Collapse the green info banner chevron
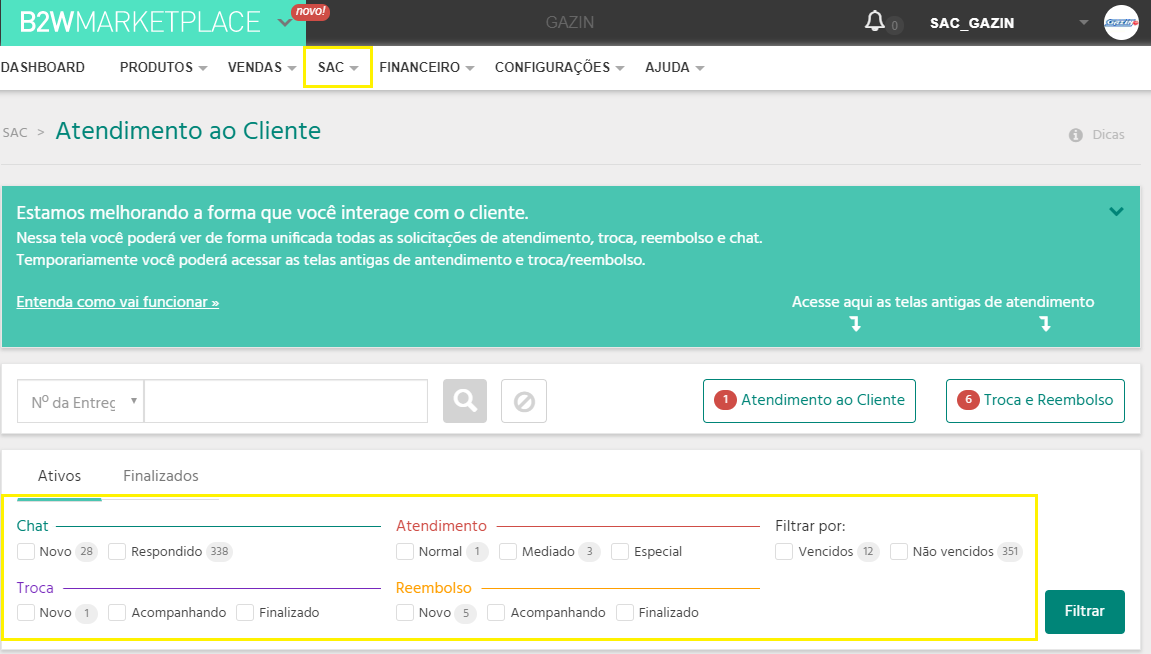Viewport: 1151px width, 654px height. click(1117, 211)
